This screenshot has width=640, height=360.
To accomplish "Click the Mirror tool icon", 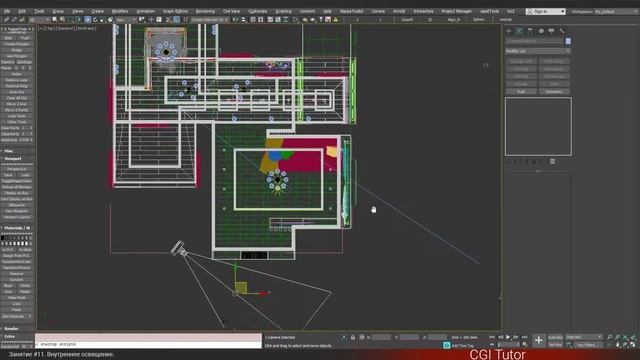I will point(236,20).
